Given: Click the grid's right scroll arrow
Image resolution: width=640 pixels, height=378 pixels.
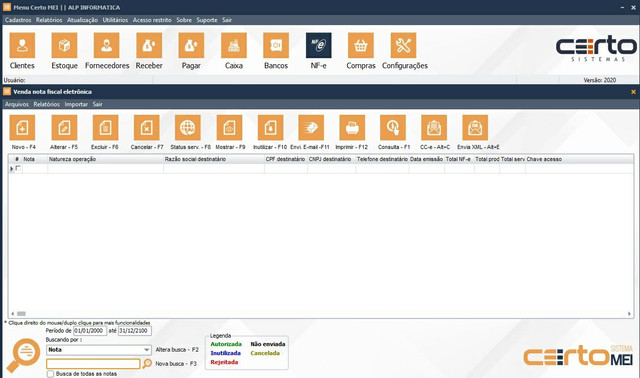Looking at the screenshot, I should pyautogui.click(x=629, y=314).
